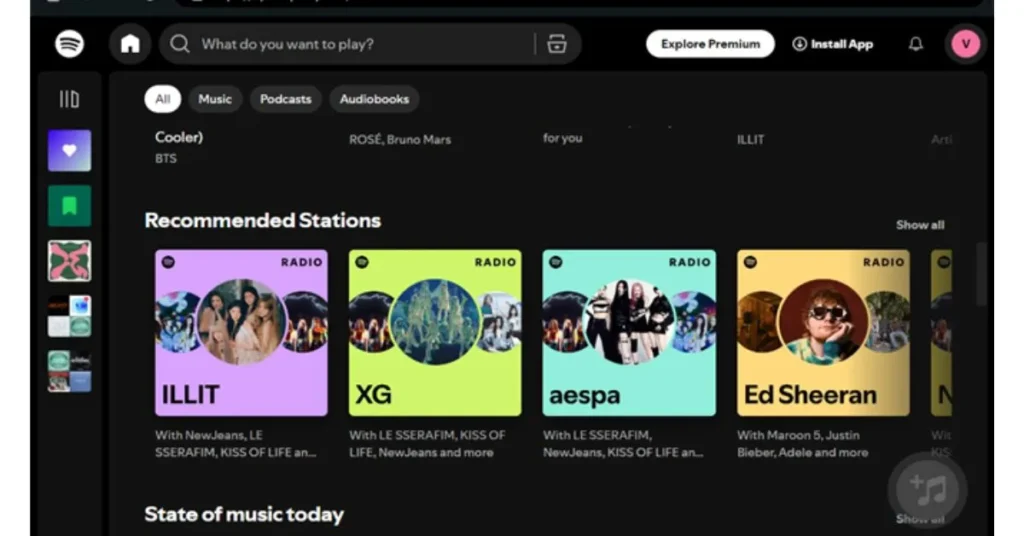Click 'With LE SSERAFIM, KISS OF LIFE, NewJeans' description
Image resolution: width=1024 pixels, height=536 pixels.
427,444
